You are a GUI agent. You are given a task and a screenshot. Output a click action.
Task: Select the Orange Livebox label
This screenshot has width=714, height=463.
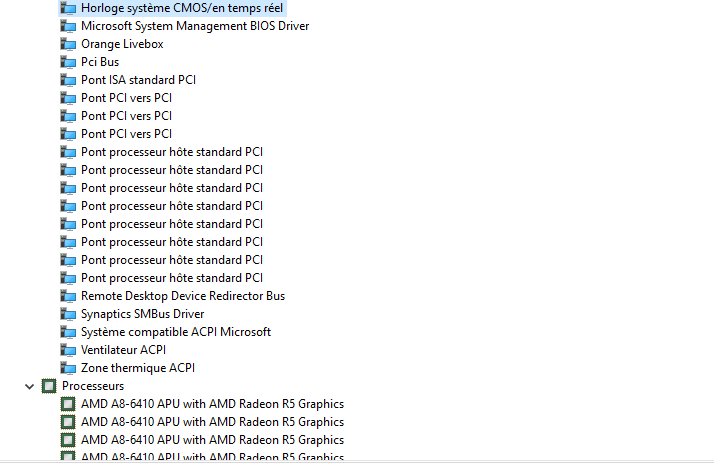pos(122,44)
